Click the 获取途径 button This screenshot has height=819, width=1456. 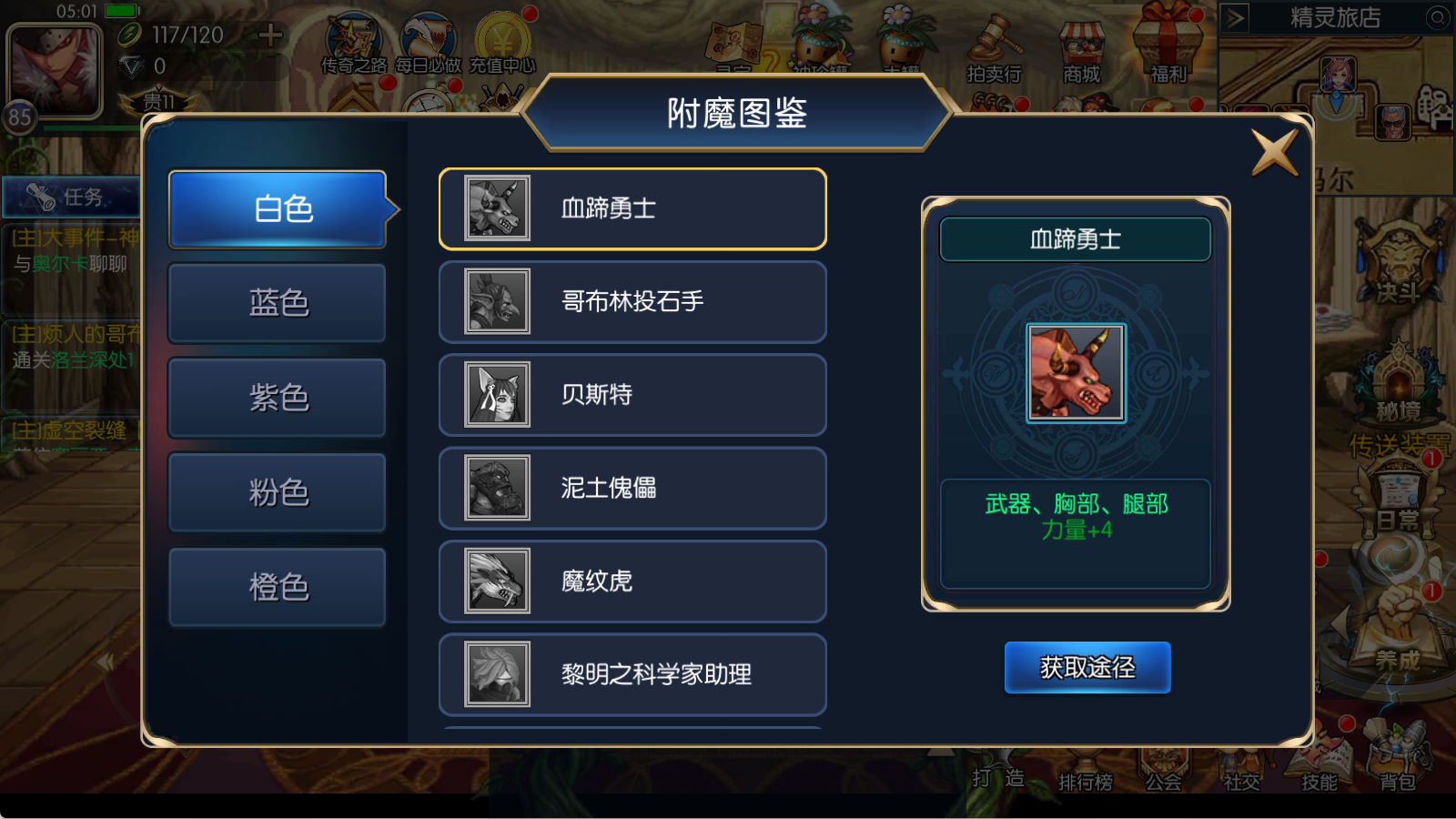(x=1087, y=667)
